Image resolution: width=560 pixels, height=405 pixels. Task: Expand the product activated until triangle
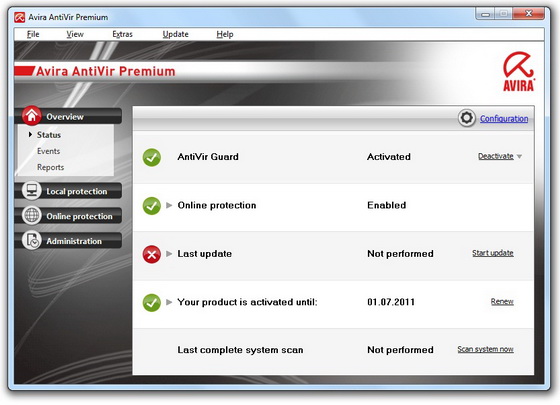(169, 302)
